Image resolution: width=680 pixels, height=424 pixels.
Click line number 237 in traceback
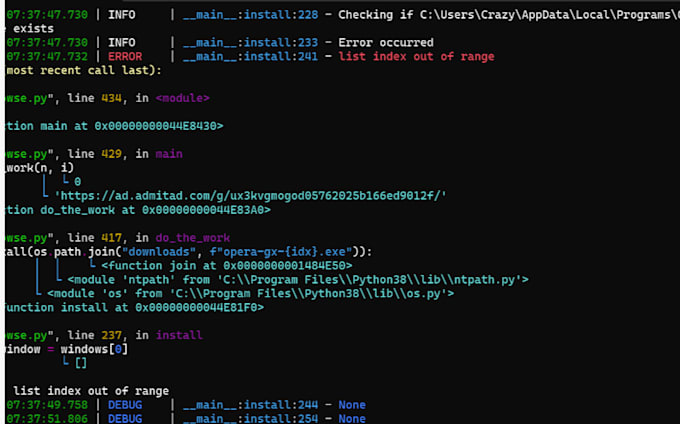tap(111, 335)
